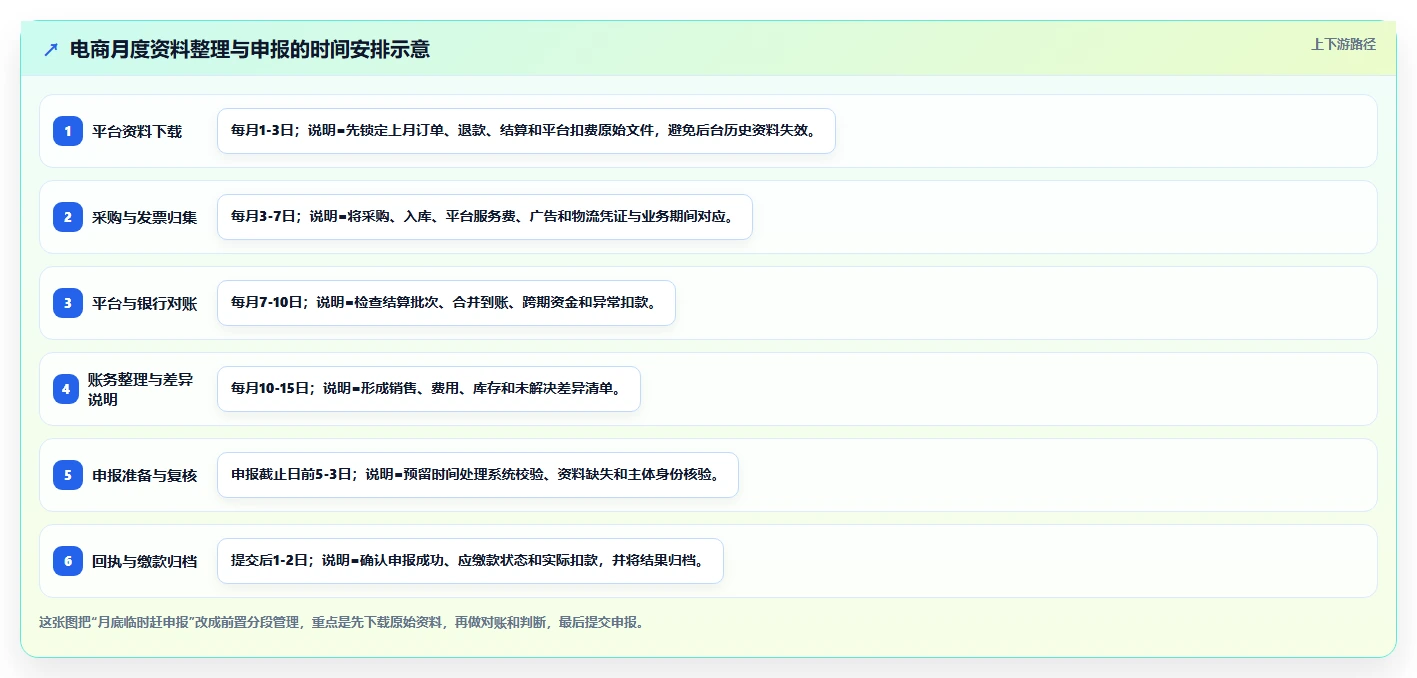Click the 每月10-15日 description box
The width and height of the screenshot is (1417, 678).
[x=429, y=389]
